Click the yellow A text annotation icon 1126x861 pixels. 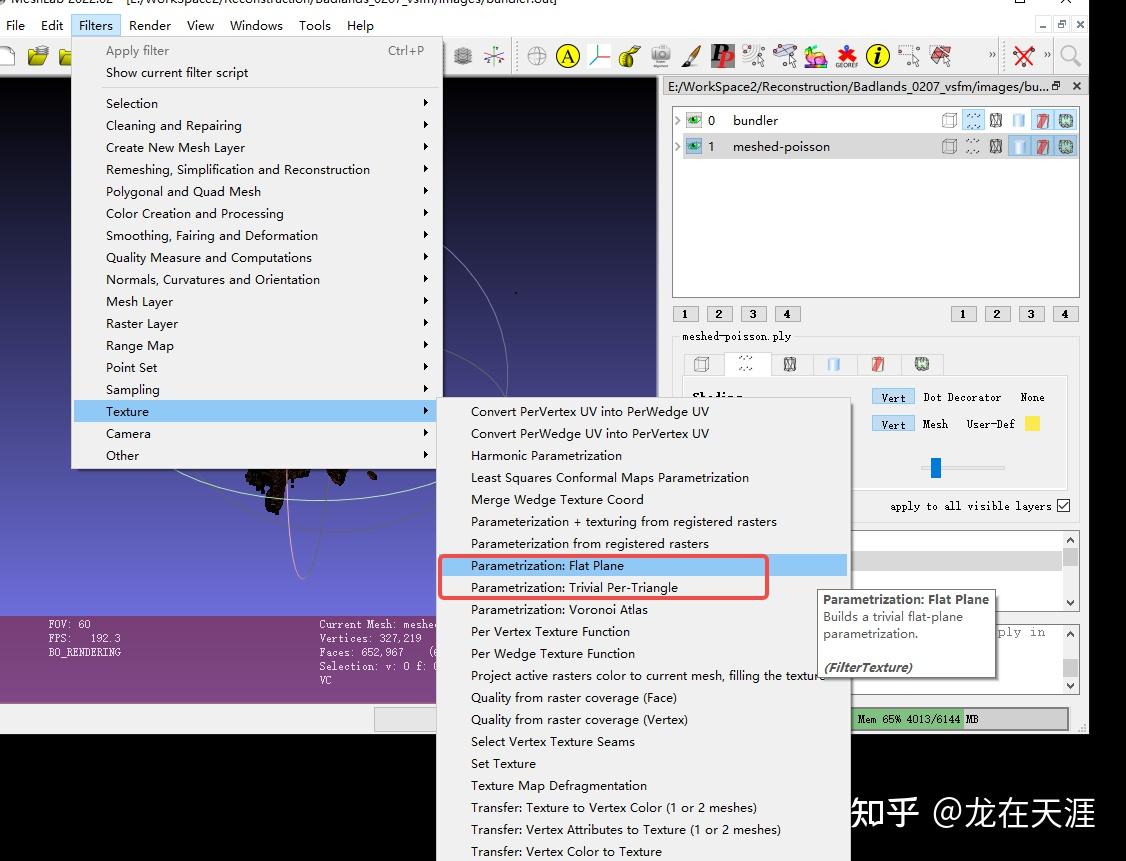pos(568,57)
